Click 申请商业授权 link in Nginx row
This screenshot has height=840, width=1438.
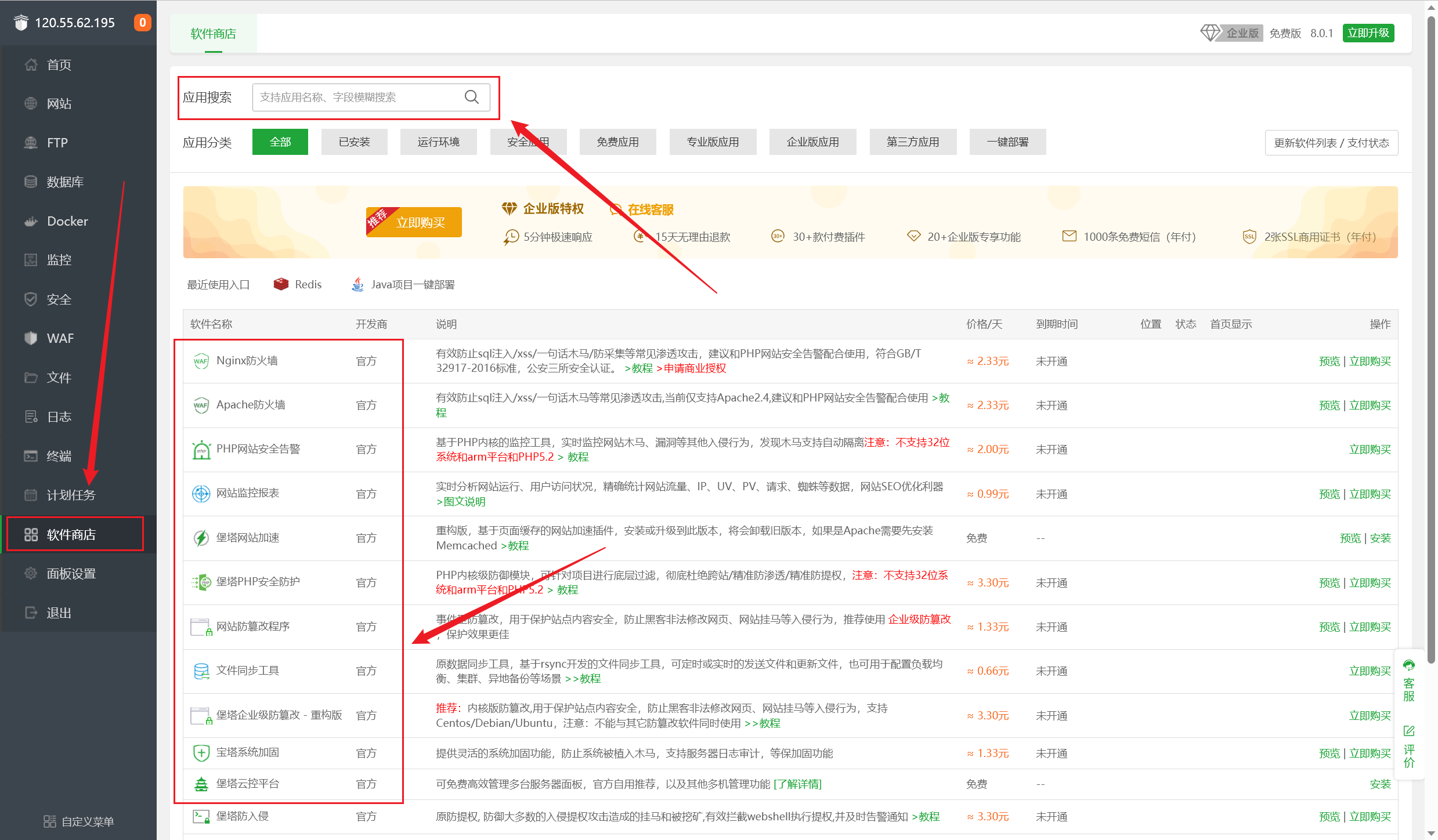coord(692,368)
